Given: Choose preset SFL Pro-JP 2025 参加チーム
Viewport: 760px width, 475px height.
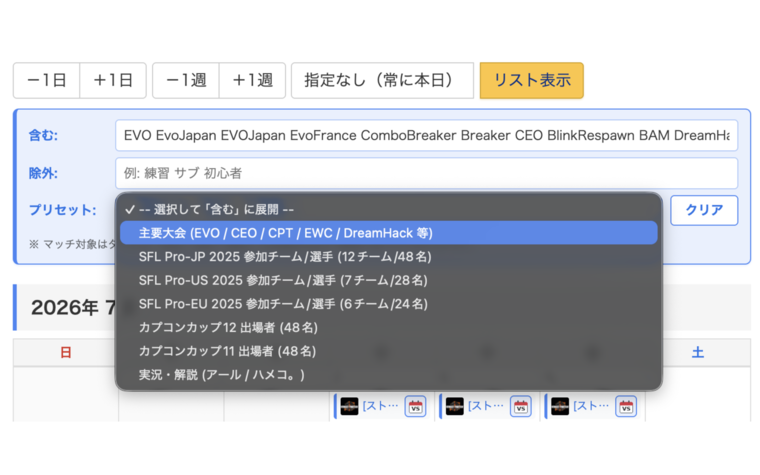Looking at the screenshot, I should coord(389,257).
